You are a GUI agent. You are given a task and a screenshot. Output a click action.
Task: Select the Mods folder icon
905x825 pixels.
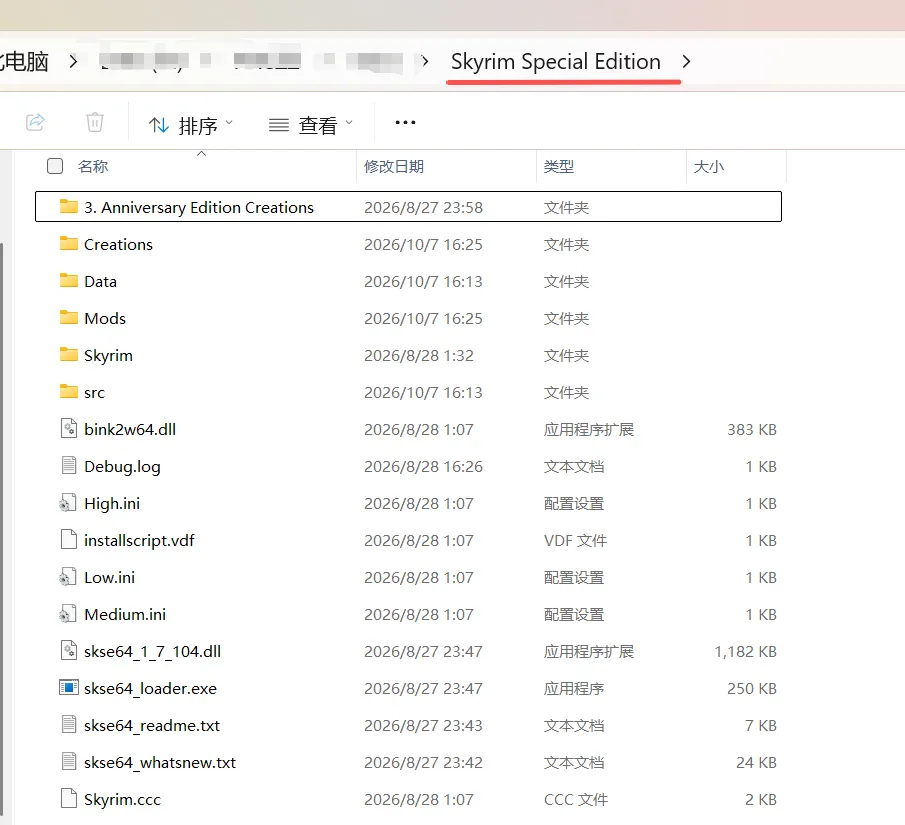pos(69,317)
